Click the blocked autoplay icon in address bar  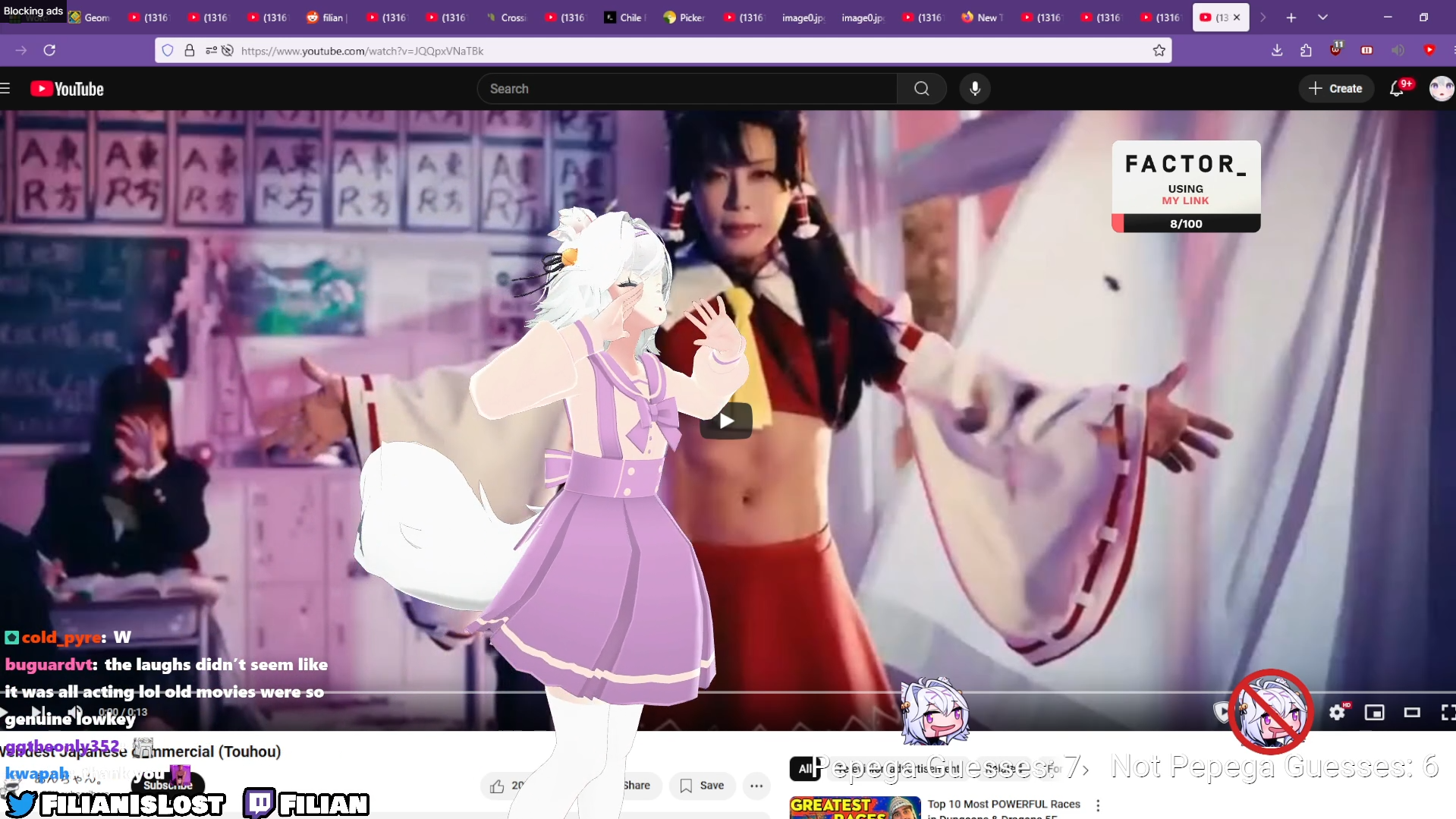tap(227, 51)
